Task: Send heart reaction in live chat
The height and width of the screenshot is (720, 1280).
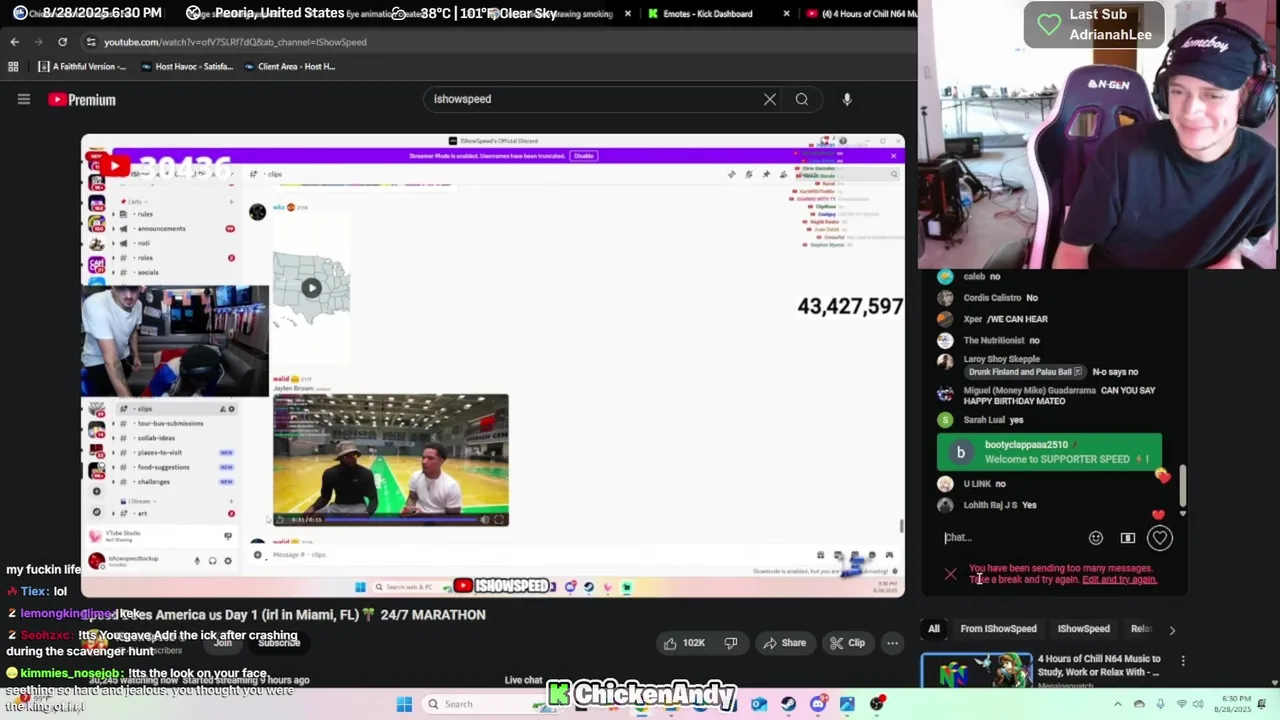Action: tap(1160, 538)
